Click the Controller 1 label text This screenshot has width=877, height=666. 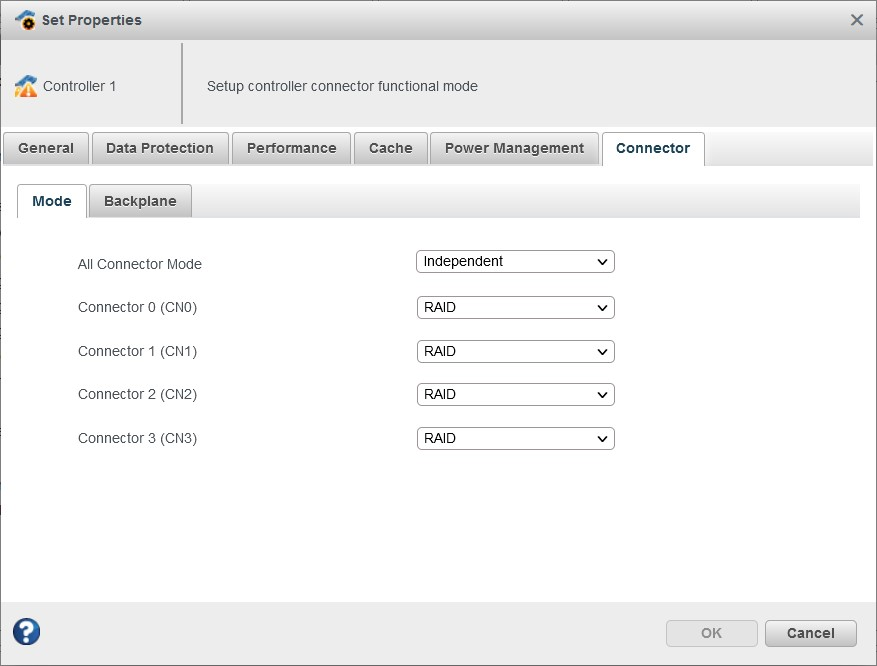pos(80,87)
